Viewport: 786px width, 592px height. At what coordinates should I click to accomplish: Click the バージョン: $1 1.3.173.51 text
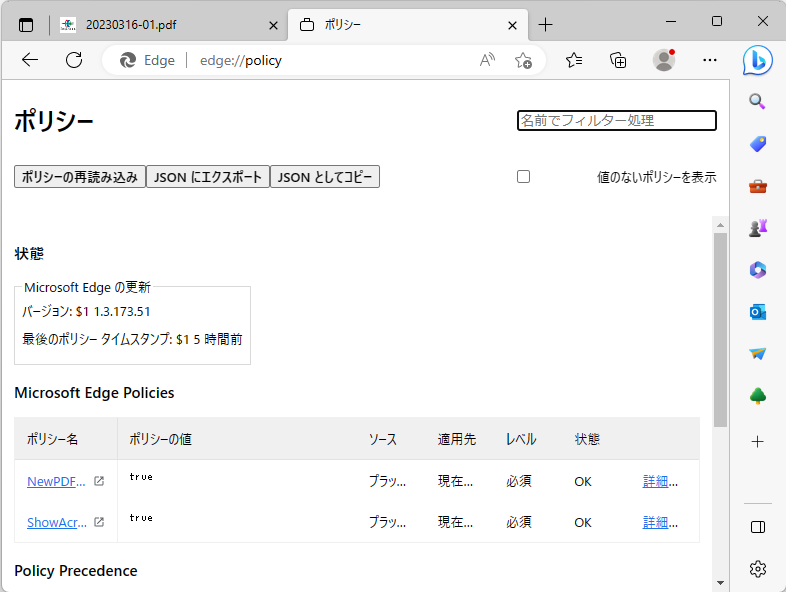[86, 312]
